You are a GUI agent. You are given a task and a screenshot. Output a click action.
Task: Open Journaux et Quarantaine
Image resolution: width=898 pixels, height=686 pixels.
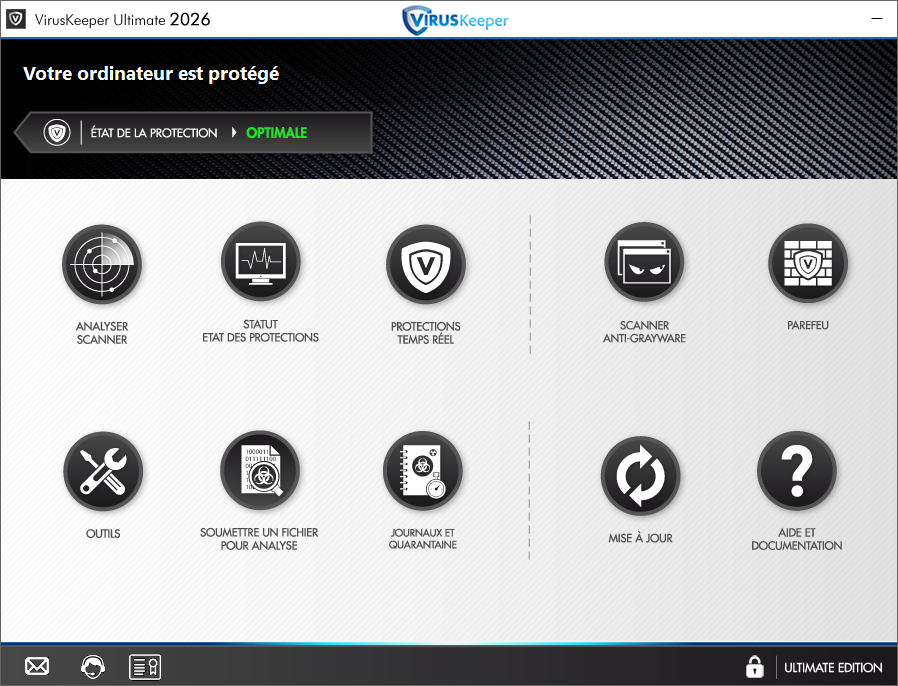[422, 470]
